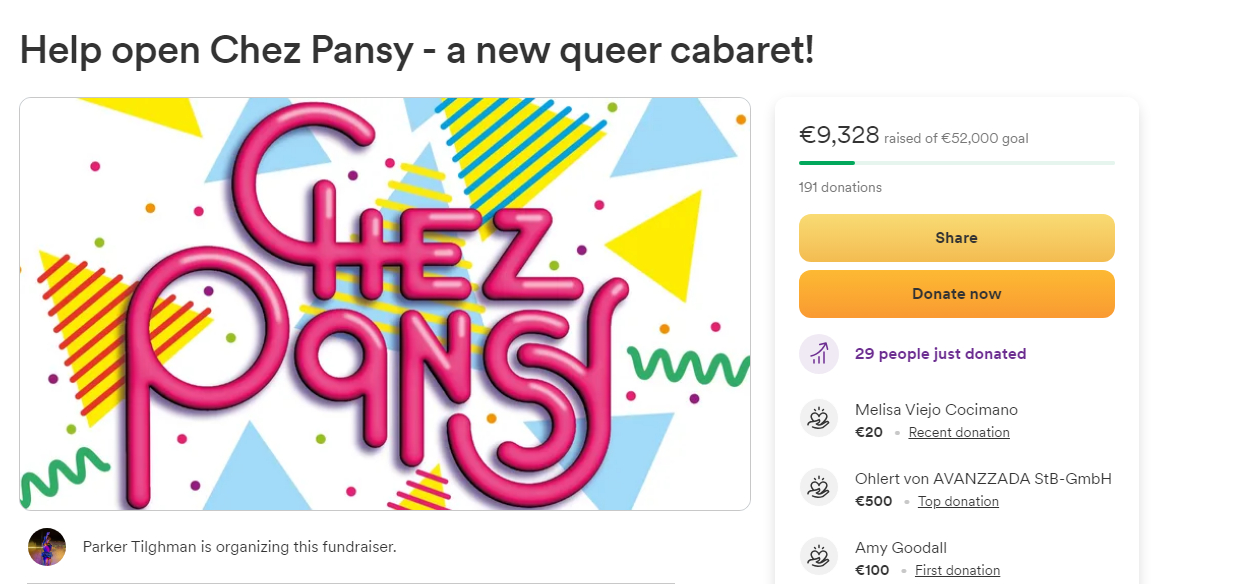The image size is (1245, 584).
Task: Click donor name Ohlert von AVANZZADA StB-GmbH
Action: (983, 479)
